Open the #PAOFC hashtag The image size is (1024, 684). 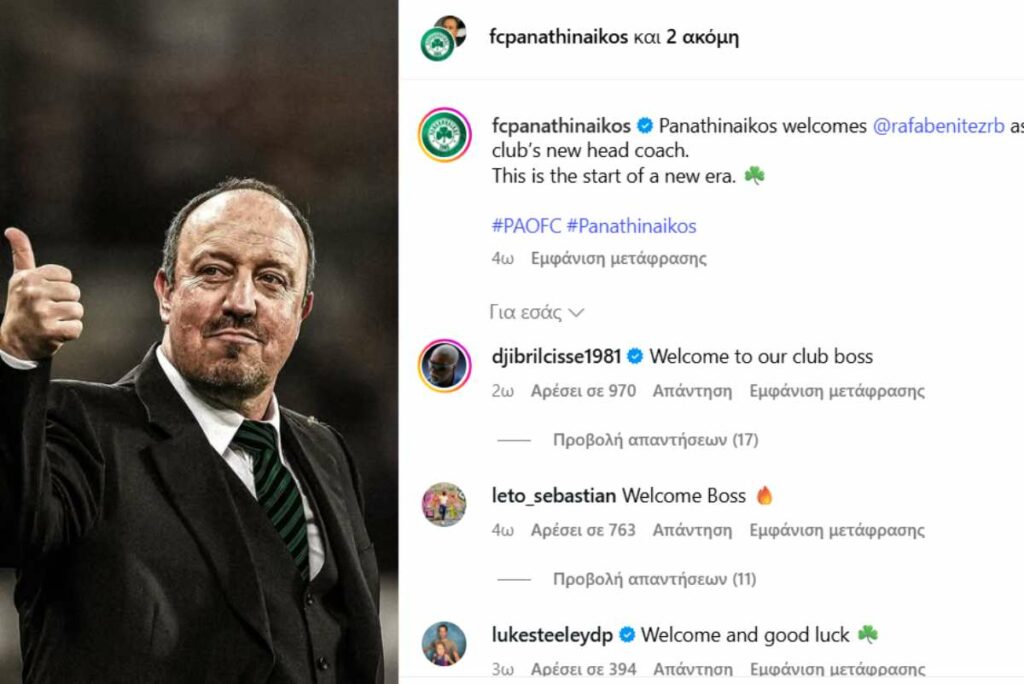[526, 226]
